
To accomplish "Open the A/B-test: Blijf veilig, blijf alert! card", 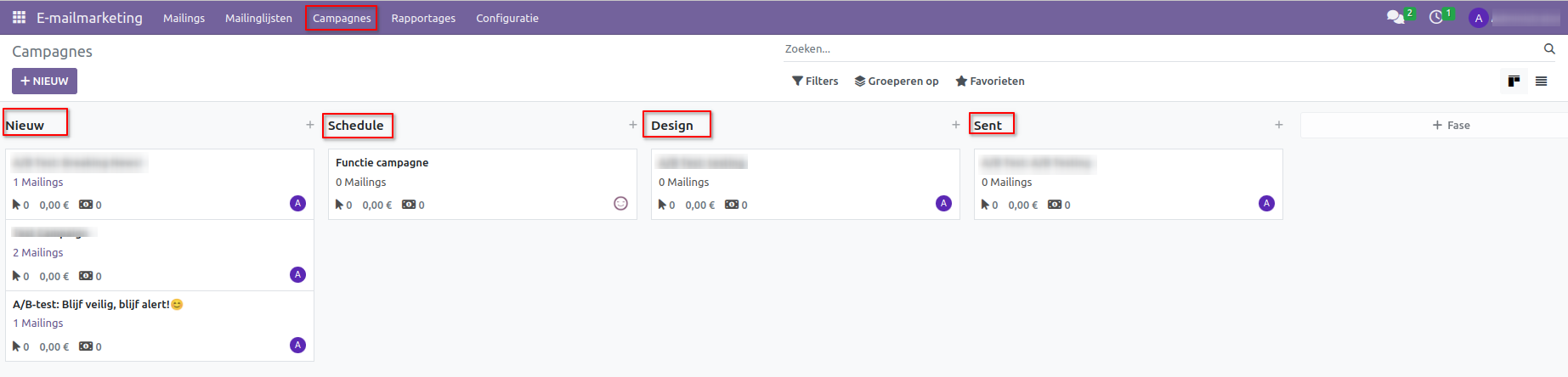I will pyautogui.click(x=160, y=326).
